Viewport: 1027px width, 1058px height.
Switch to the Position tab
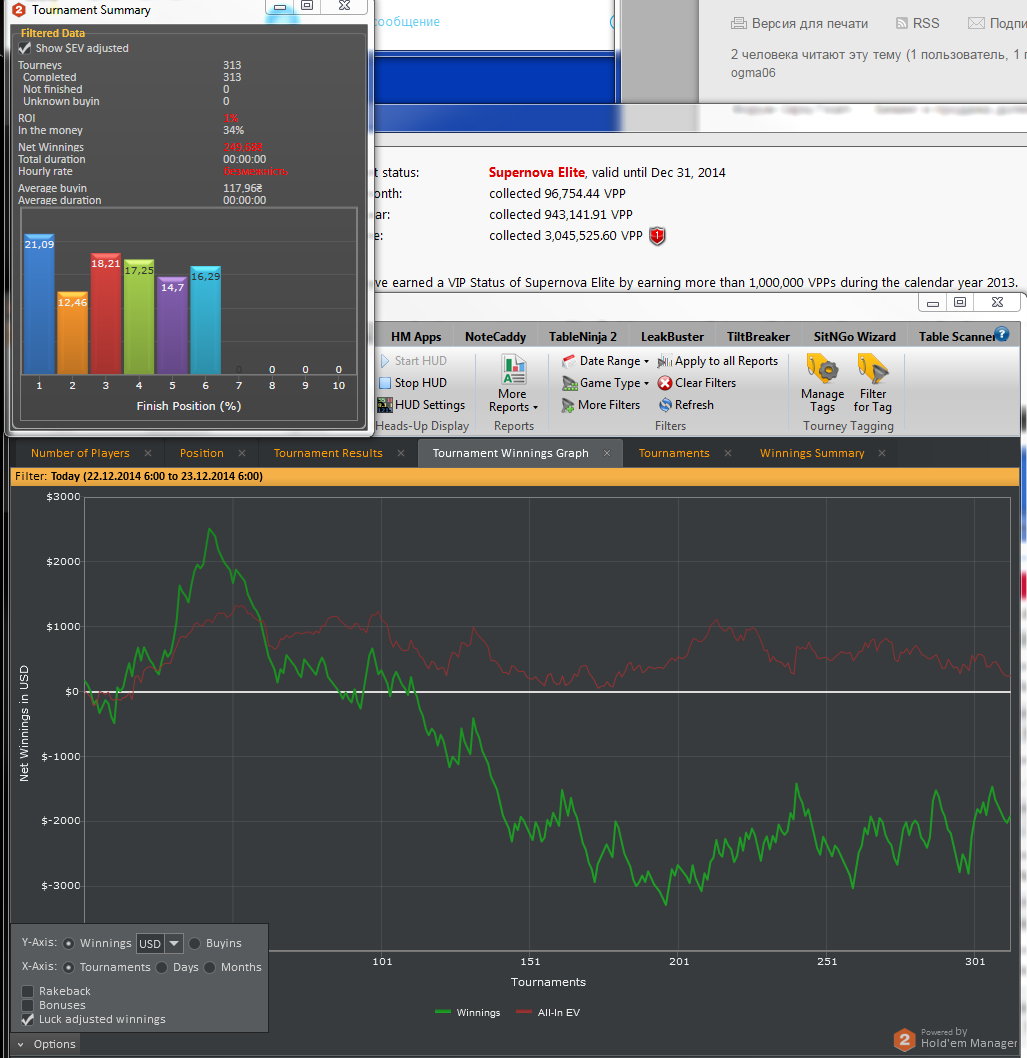pos(201,453)
